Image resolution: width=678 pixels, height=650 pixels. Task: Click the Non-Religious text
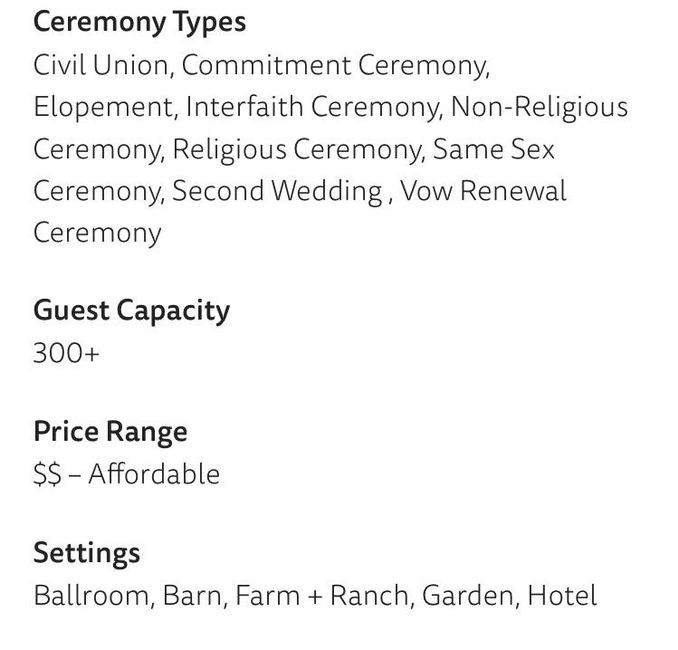[x=539, y=107]
